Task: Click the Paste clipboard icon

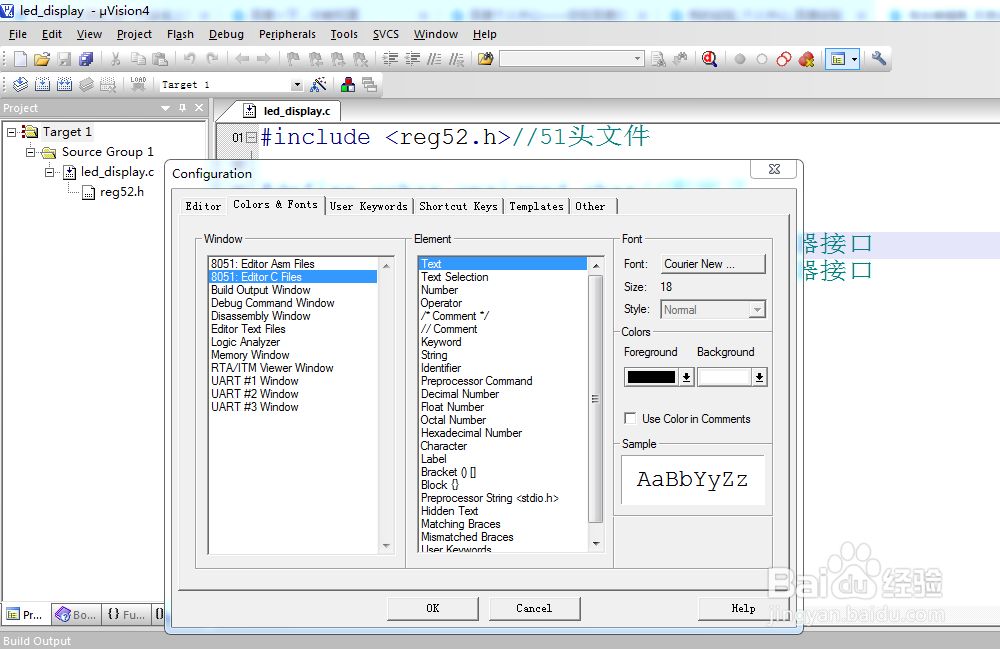Action: point(160,59)
